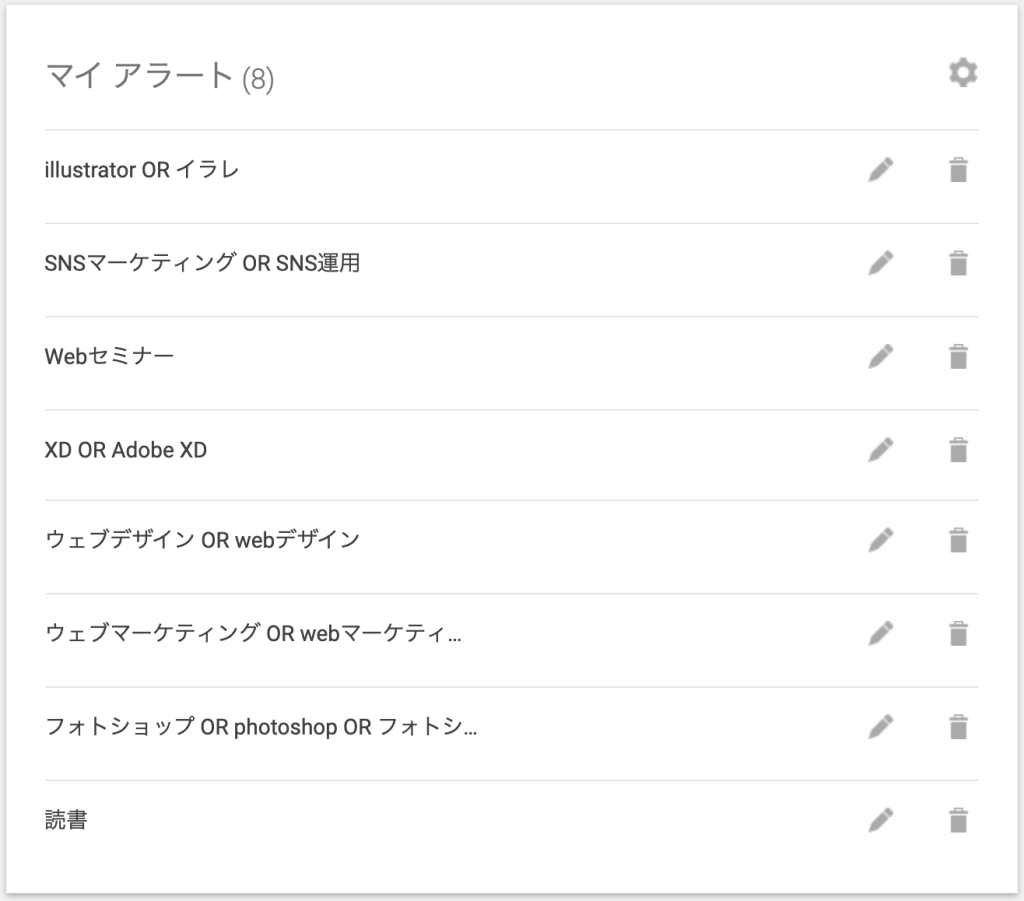
Task: Delete the フォトショップ OR photoshop alert
Action: click(x=958, y=727)
